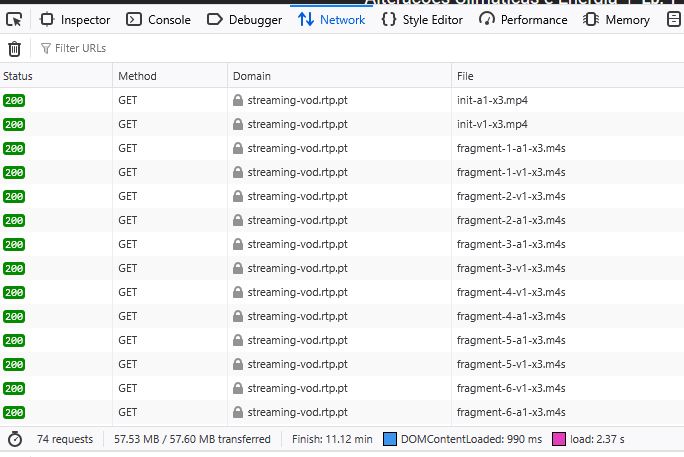Click lock icon on fragment-6-a1-x3.m4s row

[x=238, y=412]
